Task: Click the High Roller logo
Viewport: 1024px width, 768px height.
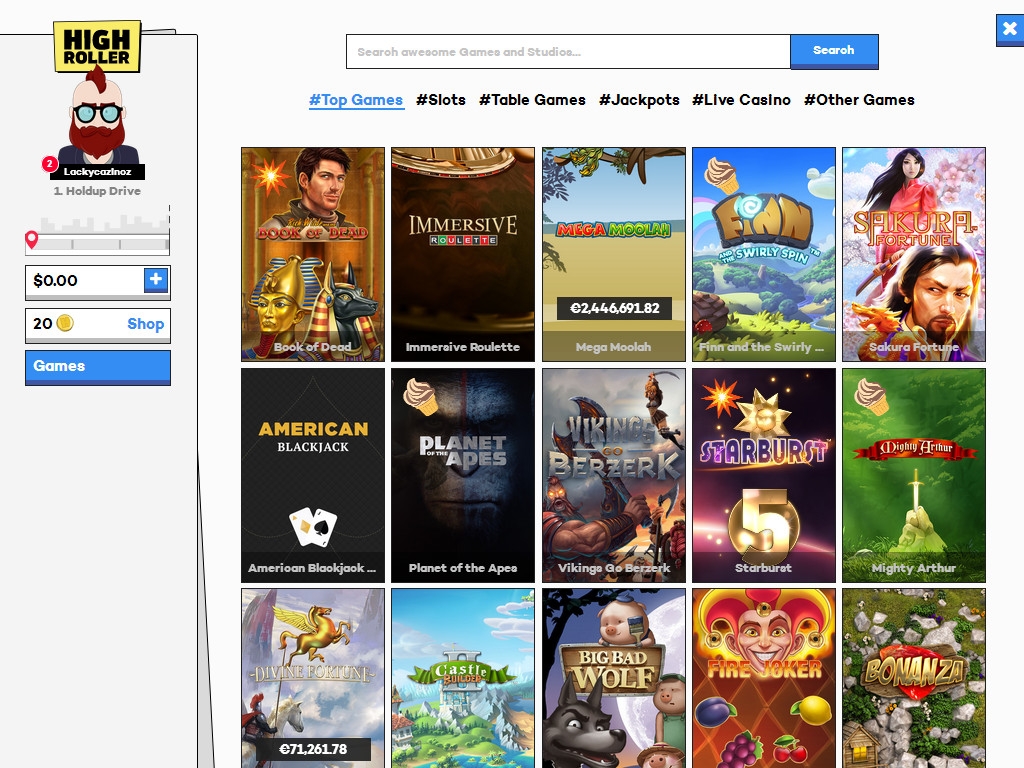Action: [97, 47]
